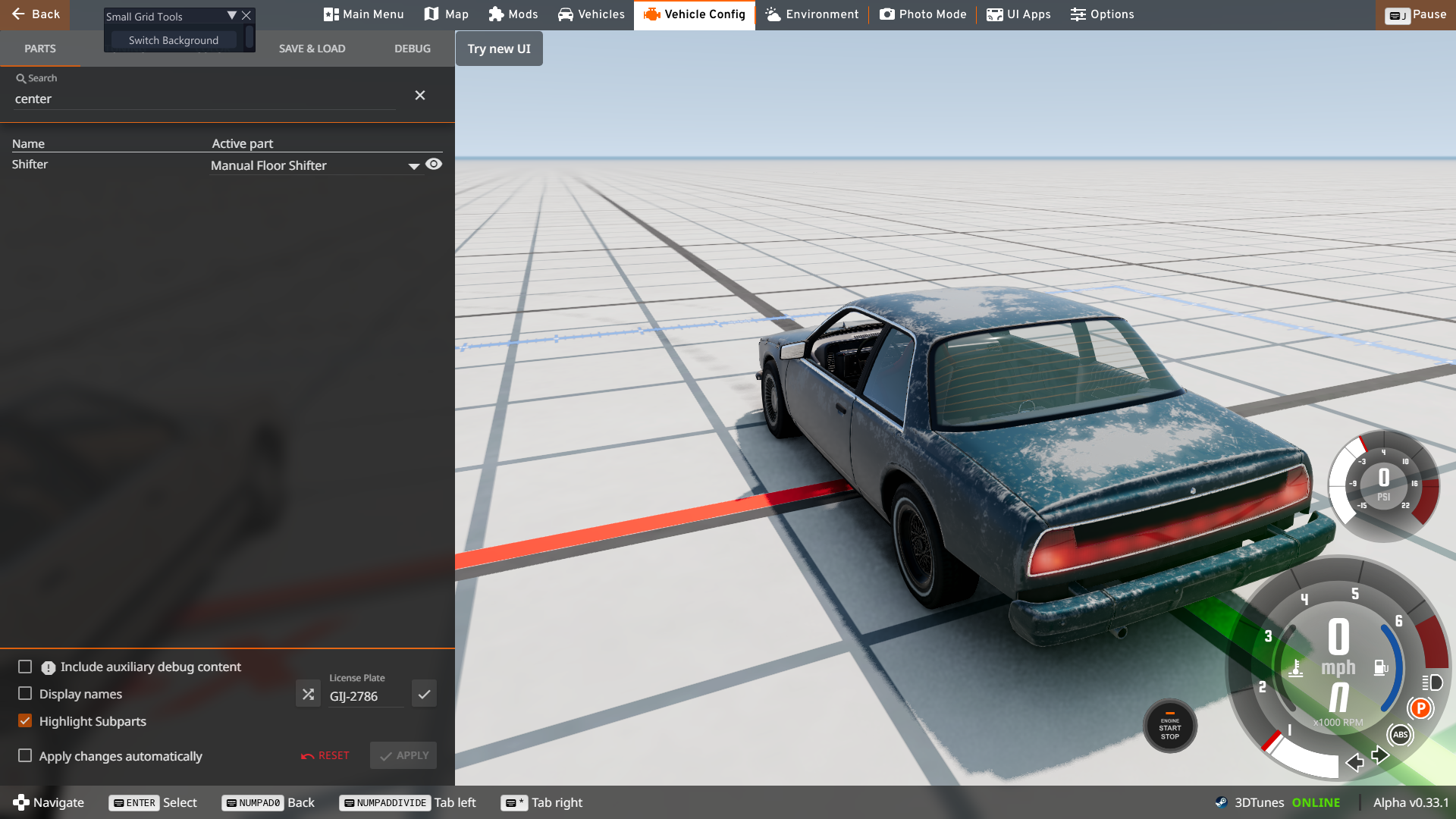Image resolution: width=1456 pixels, height=819 pixels.
Task: Click the right turn signal arrow
Action: (x=1380, y=755)
